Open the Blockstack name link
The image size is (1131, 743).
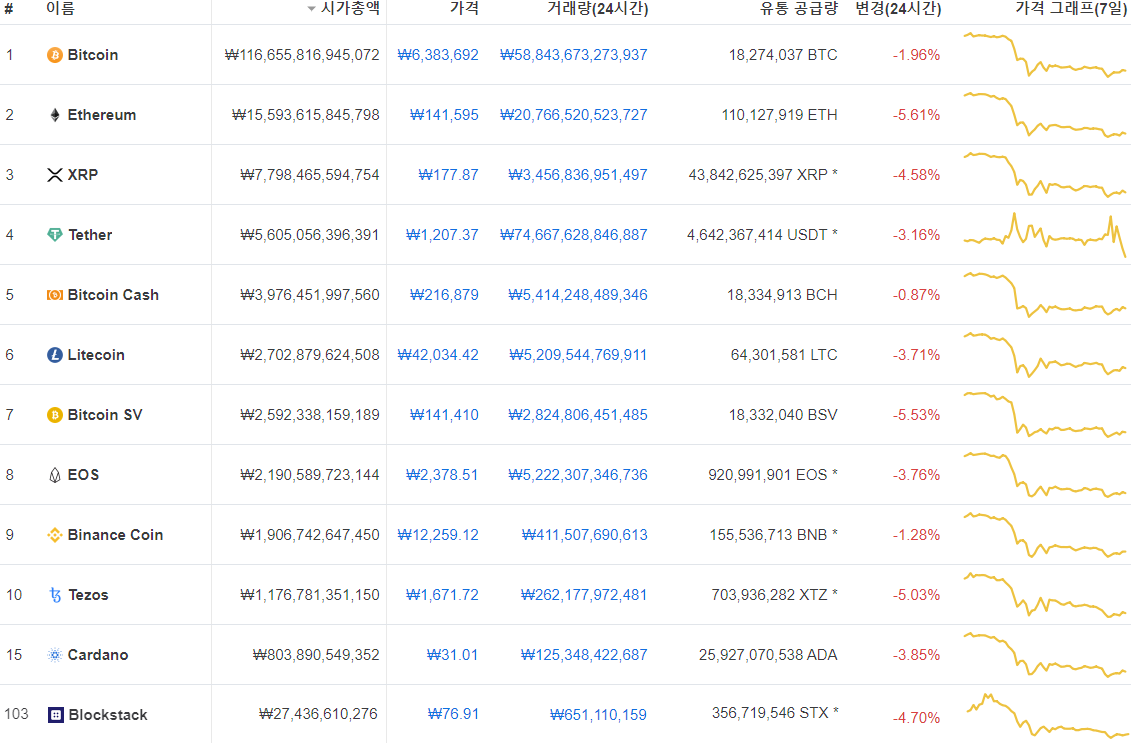[x=107, y=715]
